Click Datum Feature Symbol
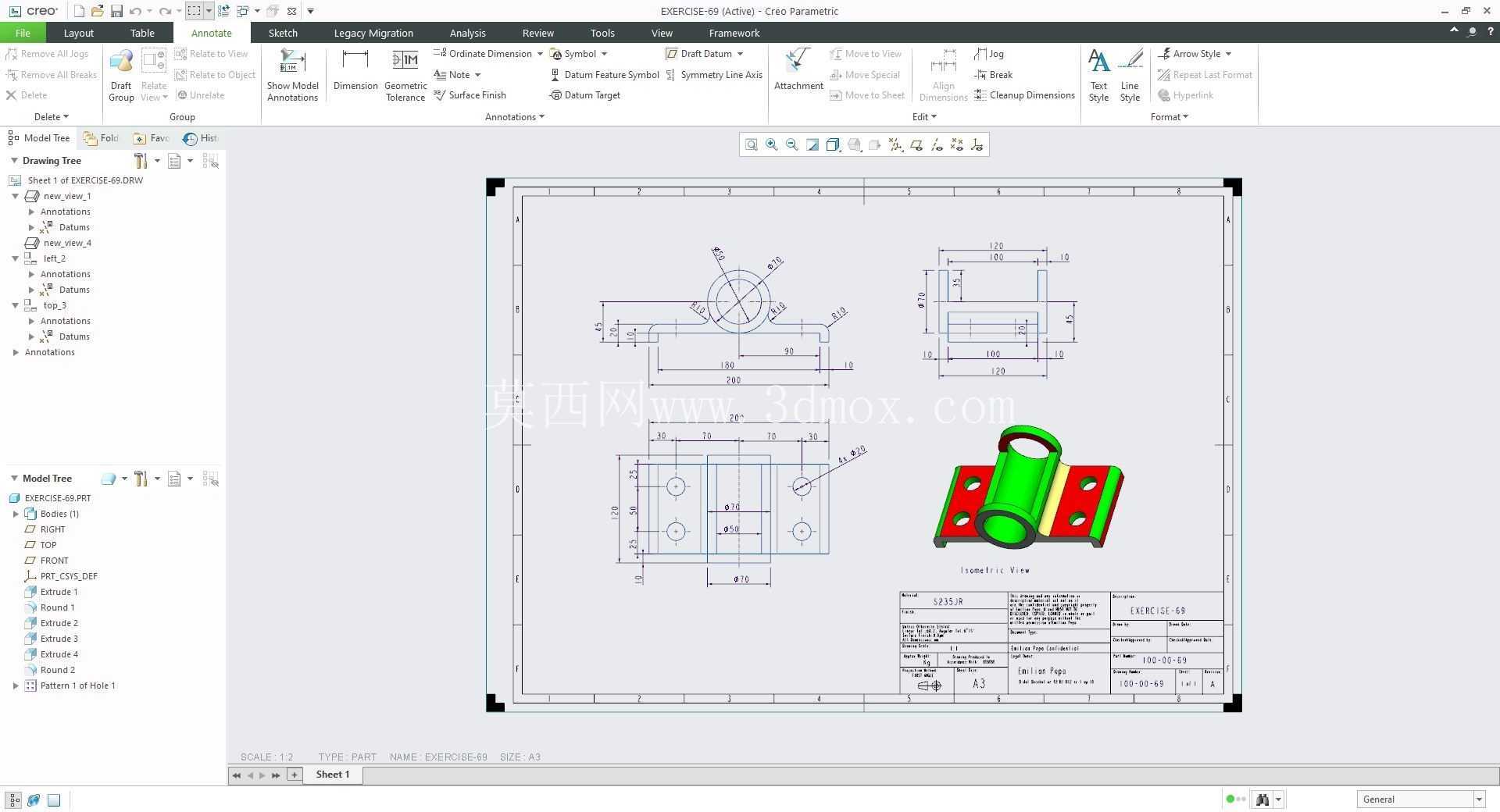 (605, 75)
